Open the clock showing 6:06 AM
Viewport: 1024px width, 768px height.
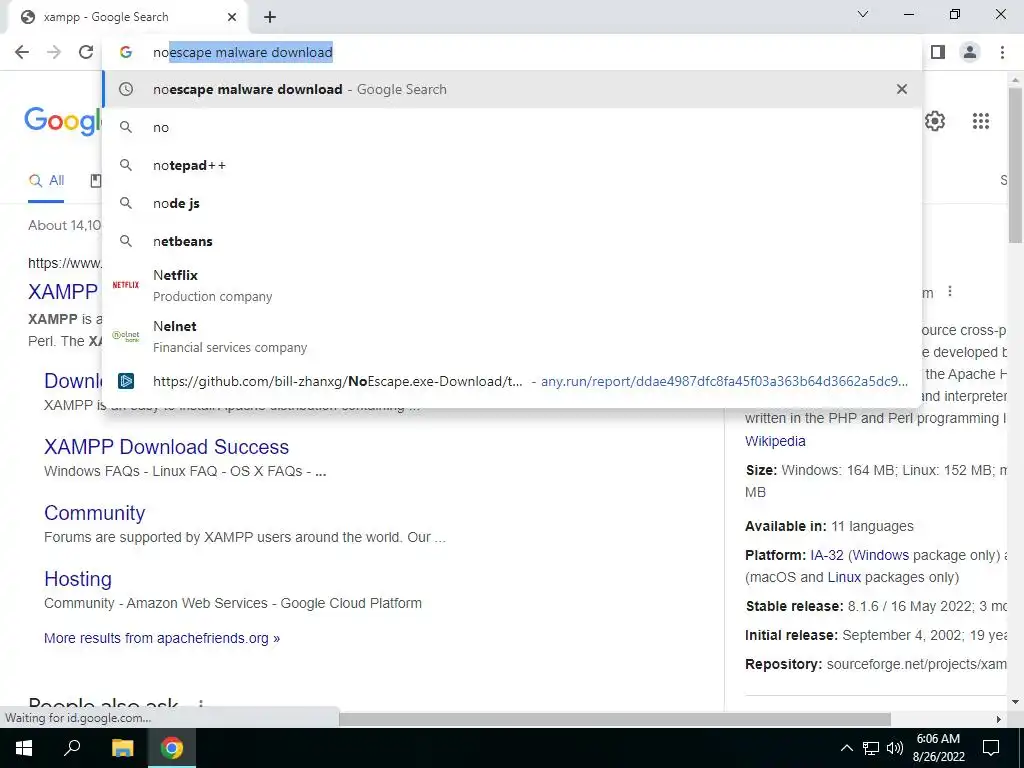pos(938,748)
